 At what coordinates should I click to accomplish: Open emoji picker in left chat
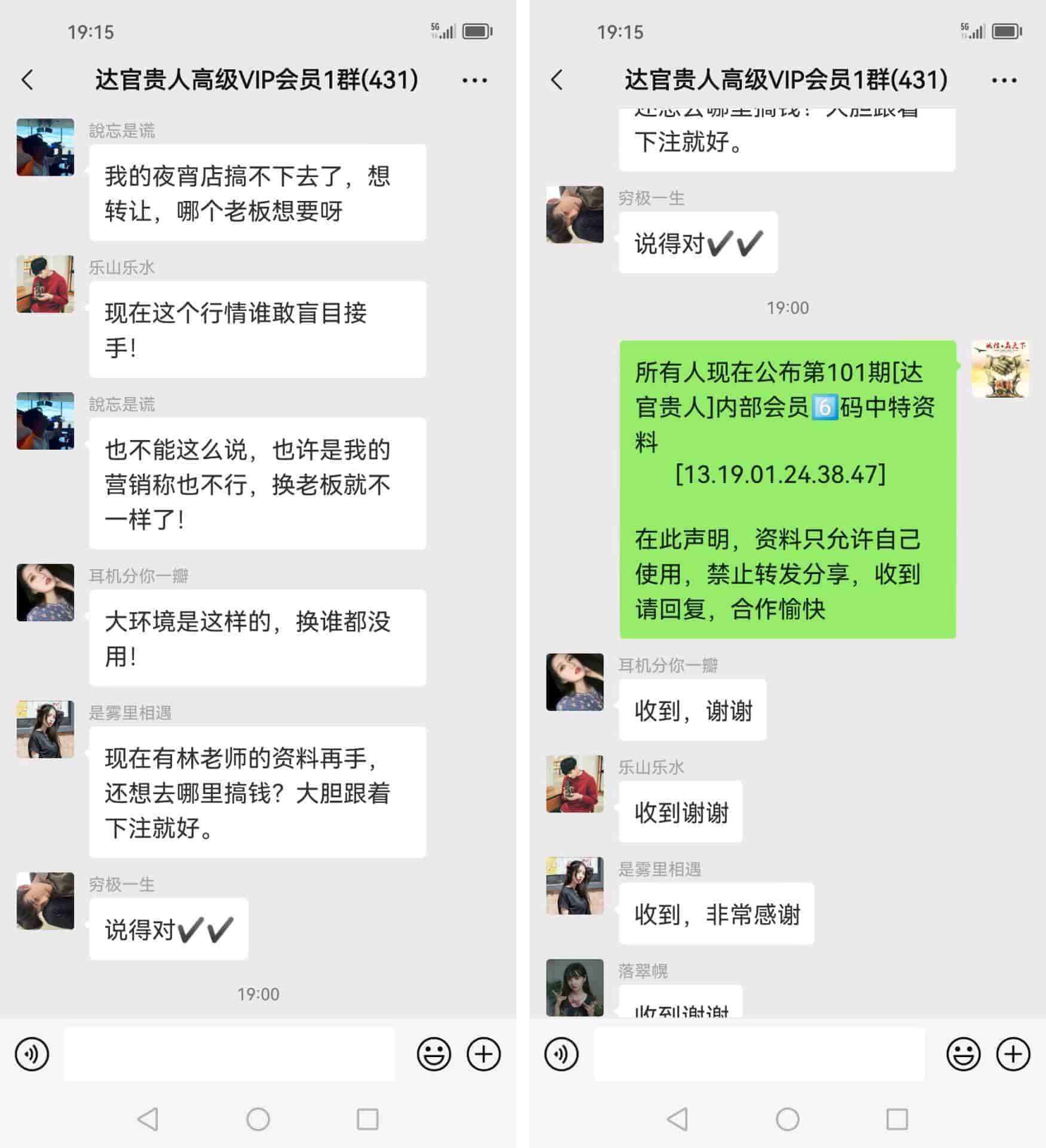tap(434, 1054)
